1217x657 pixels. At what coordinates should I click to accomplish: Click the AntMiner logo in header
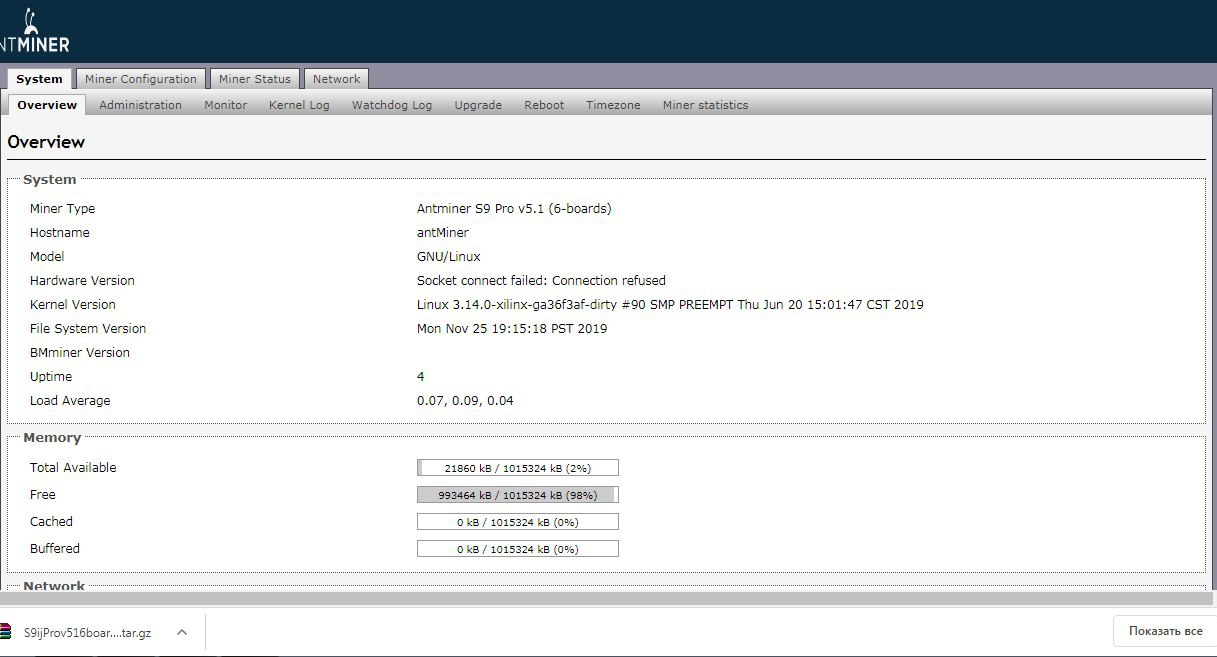35,32
